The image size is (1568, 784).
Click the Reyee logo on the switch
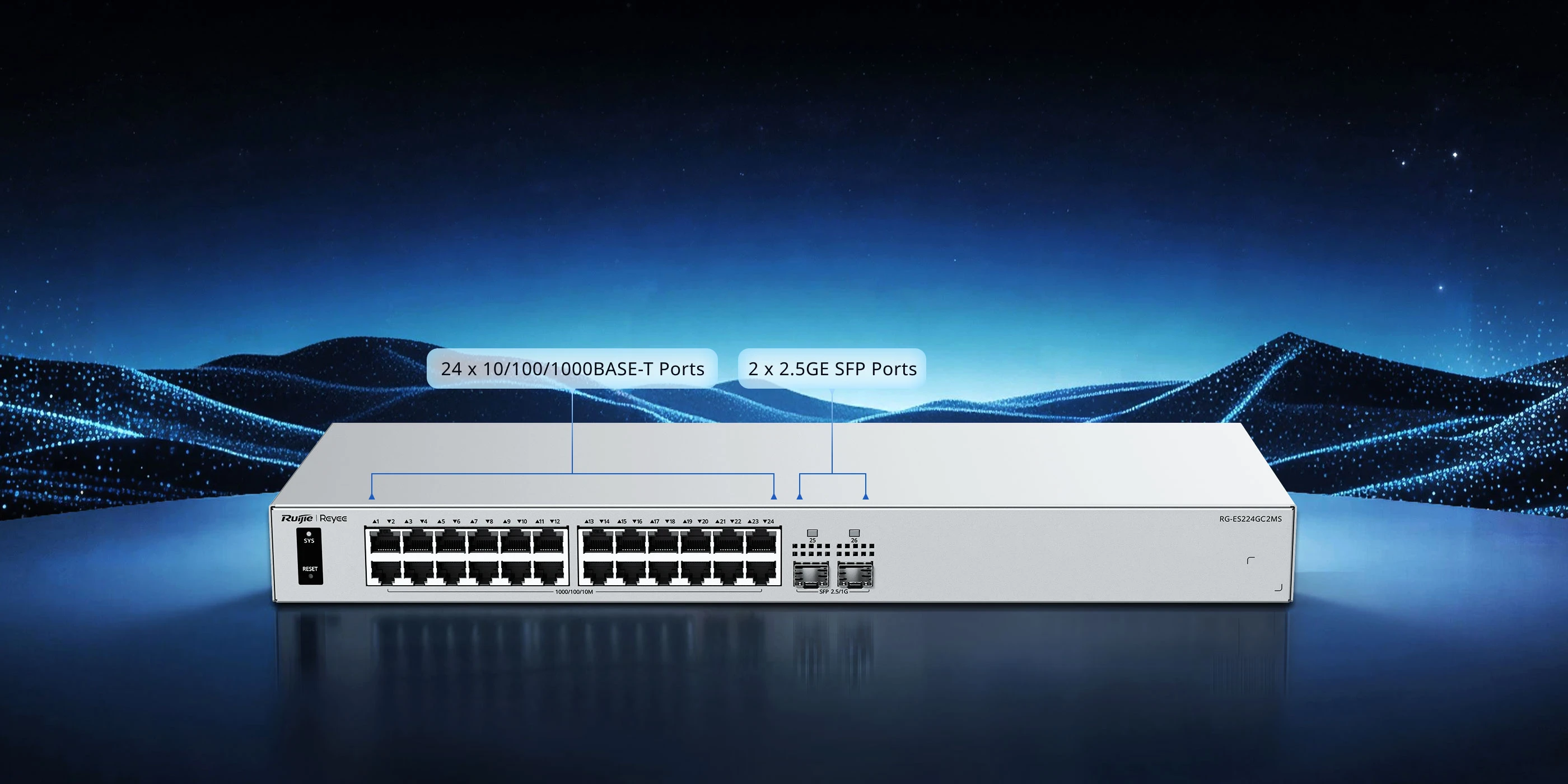click(x=333, y=519)
